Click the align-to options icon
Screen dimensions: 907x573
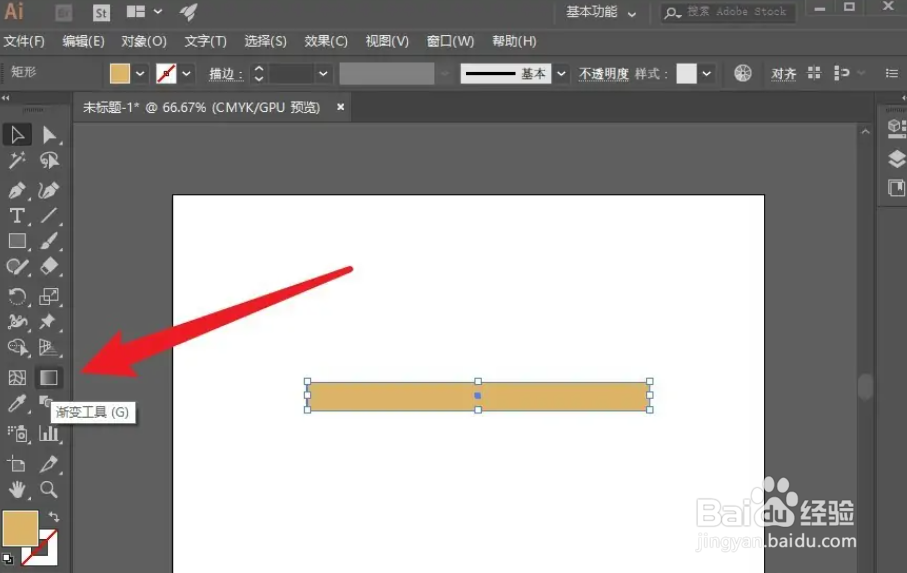[x=842, y=73]
